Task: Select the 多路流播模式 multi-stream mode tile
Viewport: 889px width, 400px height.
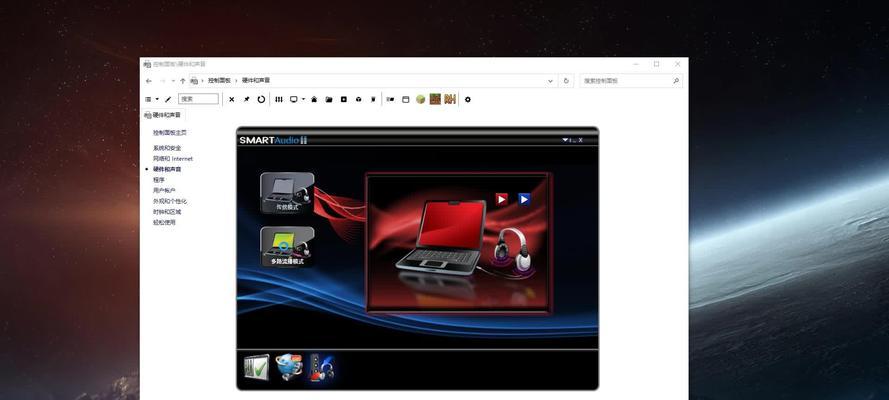Action: (287, 247)
